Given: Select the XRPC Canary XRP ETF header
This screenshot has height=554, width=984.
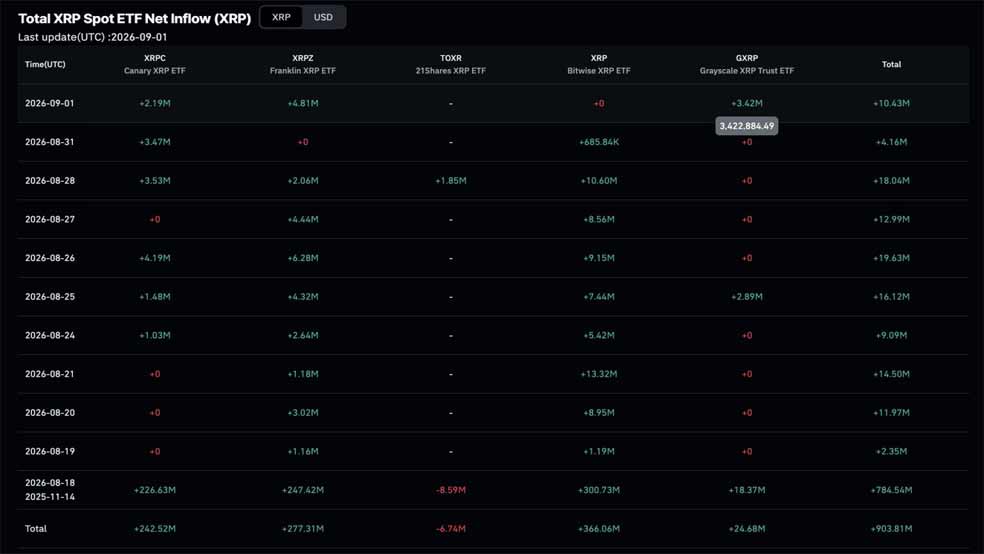Looking at the screenshot, I should 155,64.
